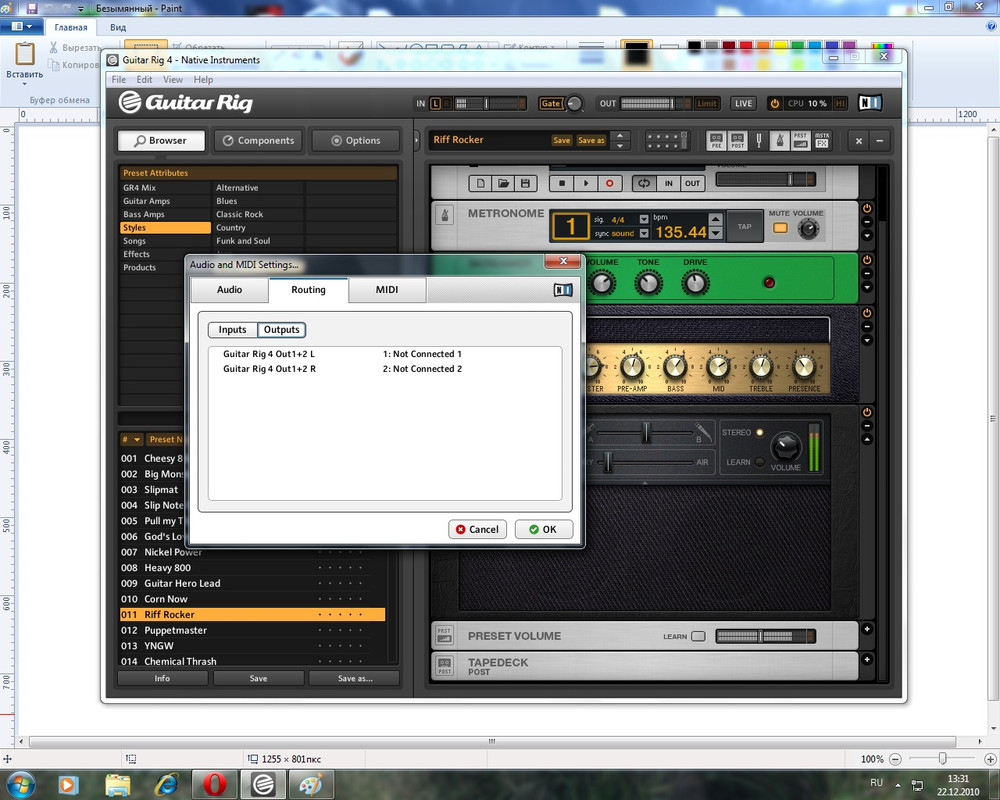The height and width of the screenshot is (800, 1000).
Task: Decrease the bpm with down arrow
Action: tap(716, 233)
